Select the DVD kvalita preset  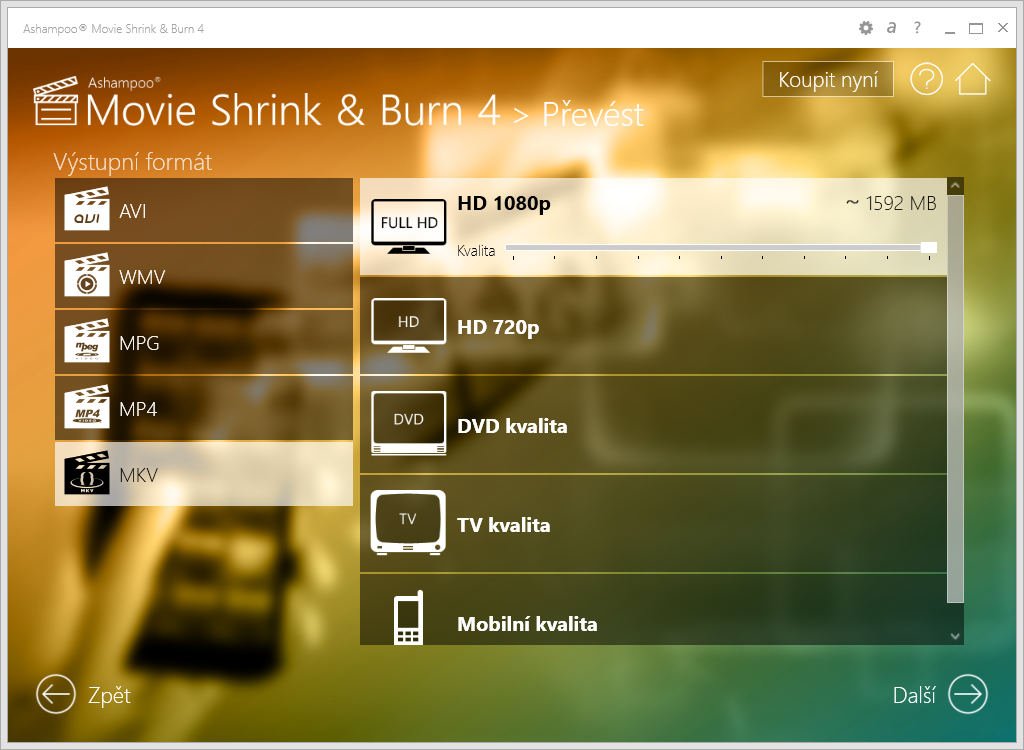pyautogui.click(x=653, y=425)
